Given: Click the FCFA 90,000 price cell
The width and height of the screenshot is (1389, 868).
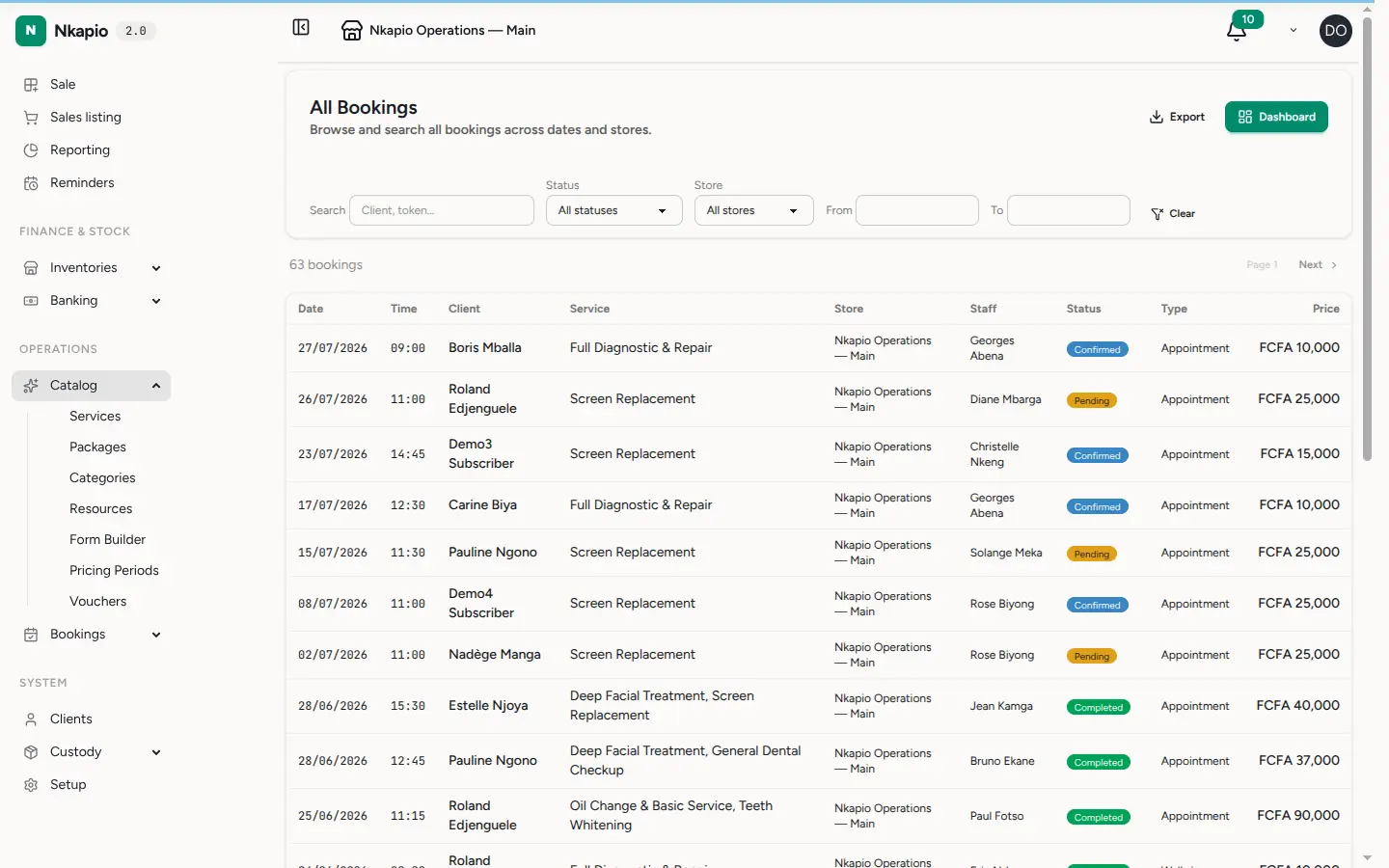Looking at the screenshot, I should pos(1298,816).
